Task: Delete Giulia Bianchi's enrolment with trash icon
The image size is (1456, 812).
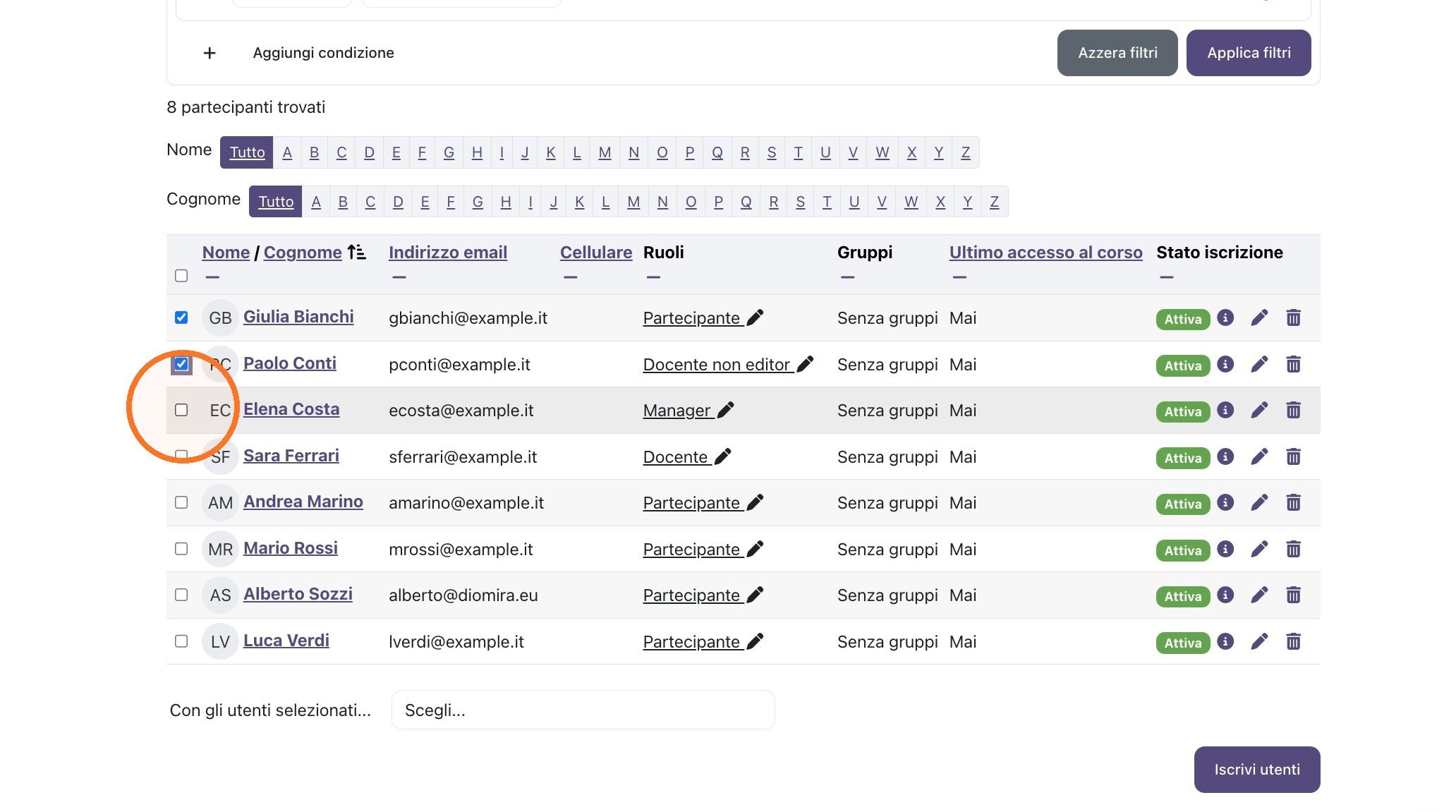Action: point(1293,318)
